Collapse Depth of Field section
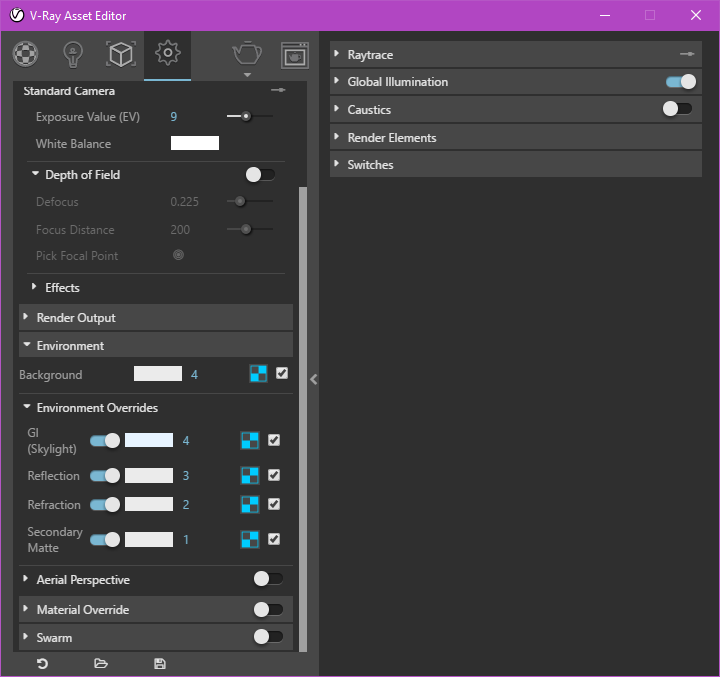 tap(35, 174)
